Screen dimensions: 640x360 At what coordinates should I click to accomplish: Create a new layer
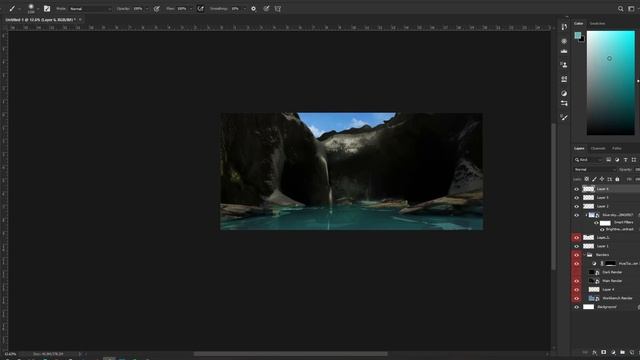pos(632,352)
